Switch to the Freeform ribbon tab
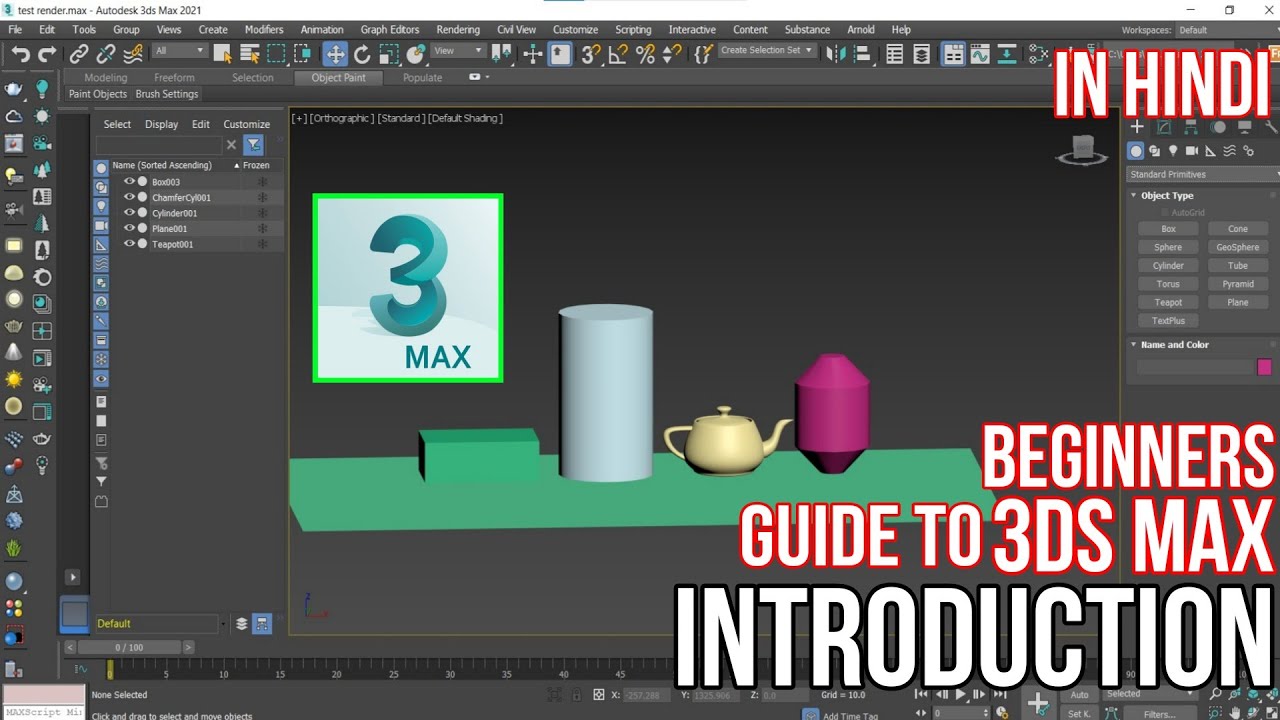Image resolution: width=1280 pixels, height=720 pixels. coord(174,78)
